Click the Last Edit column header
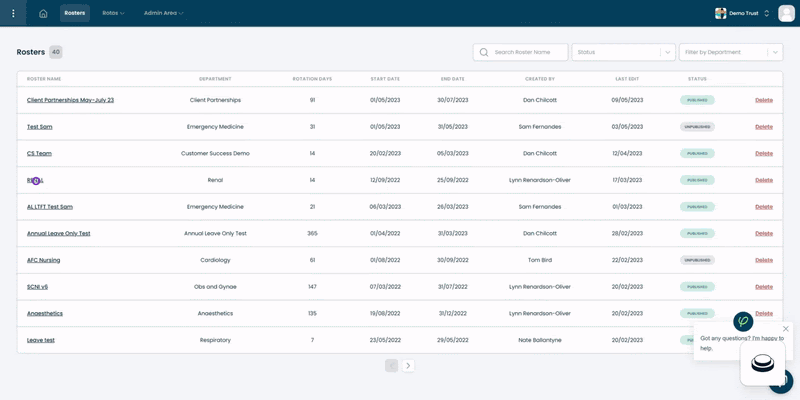The height and width of the screenshot is (400, 800). pos(627,79)
